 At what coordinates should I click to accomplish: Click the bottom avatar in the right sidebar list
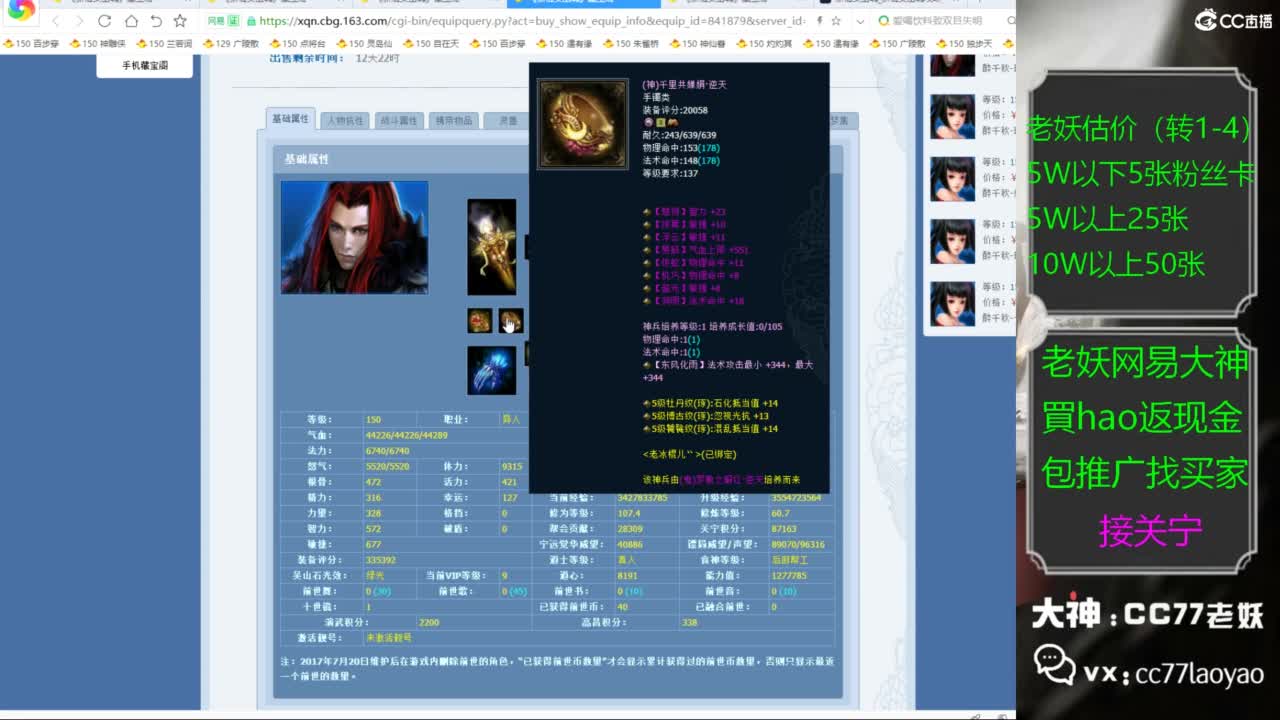coord(952,303)
